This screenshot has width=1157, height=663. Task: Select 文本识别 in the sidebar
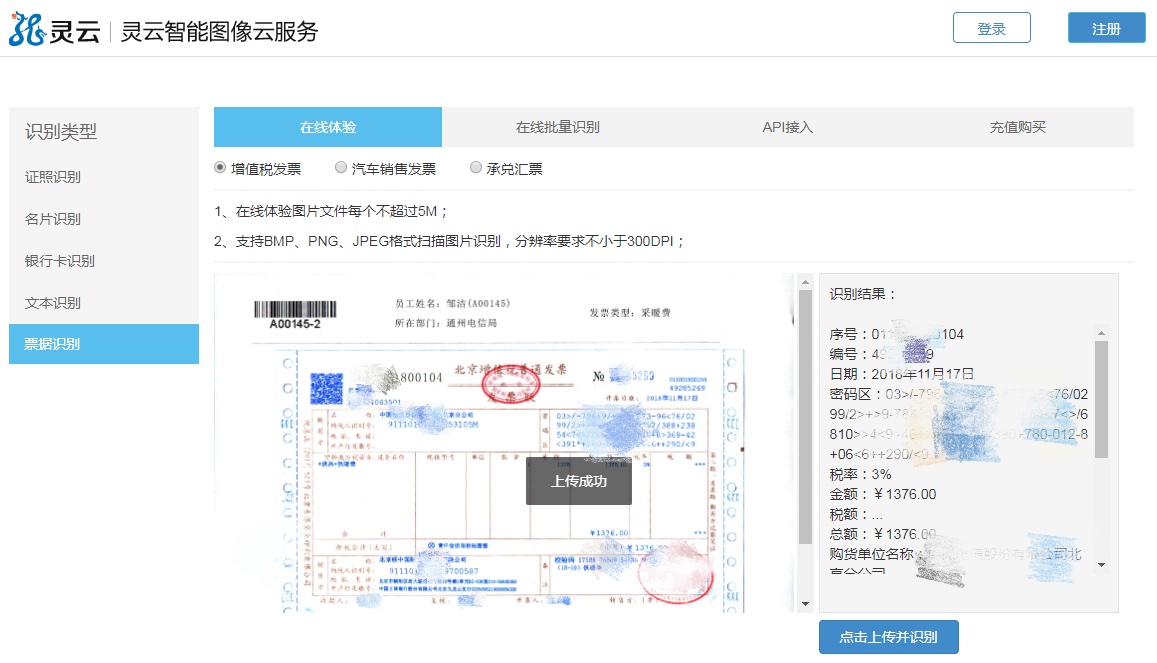(53, 303)
